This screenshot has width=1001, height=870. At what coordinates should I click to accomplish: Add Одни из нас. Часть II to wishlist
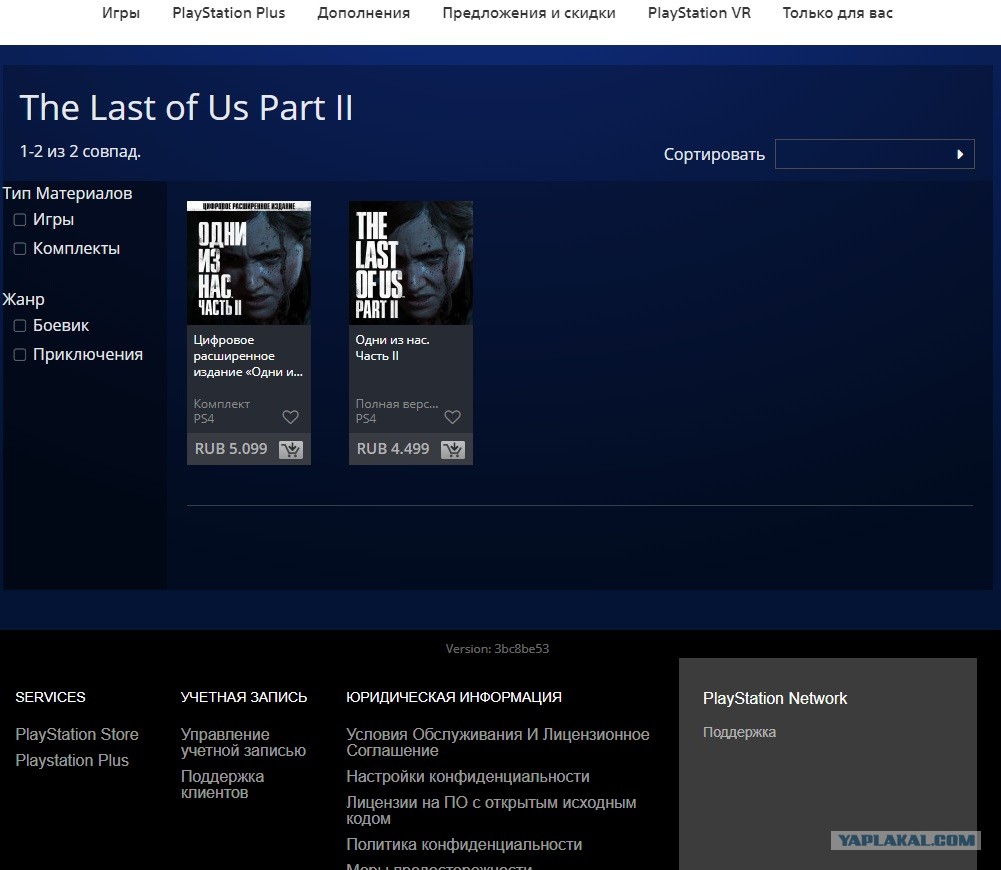click(x=453, y=417)
